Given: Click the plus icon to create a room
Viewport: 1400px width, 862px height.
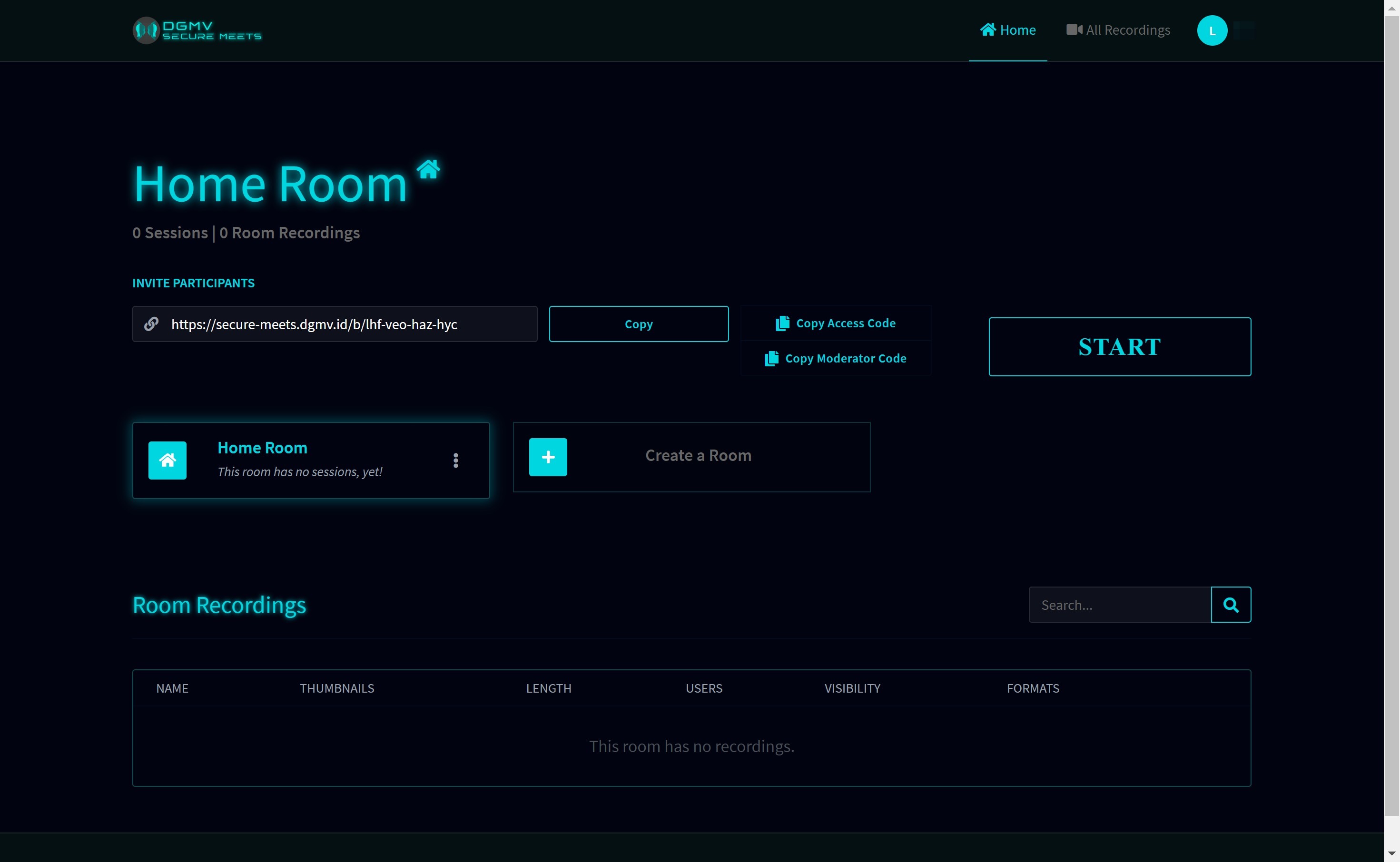Looking at the screenshot, I should [x=547, y=457].
